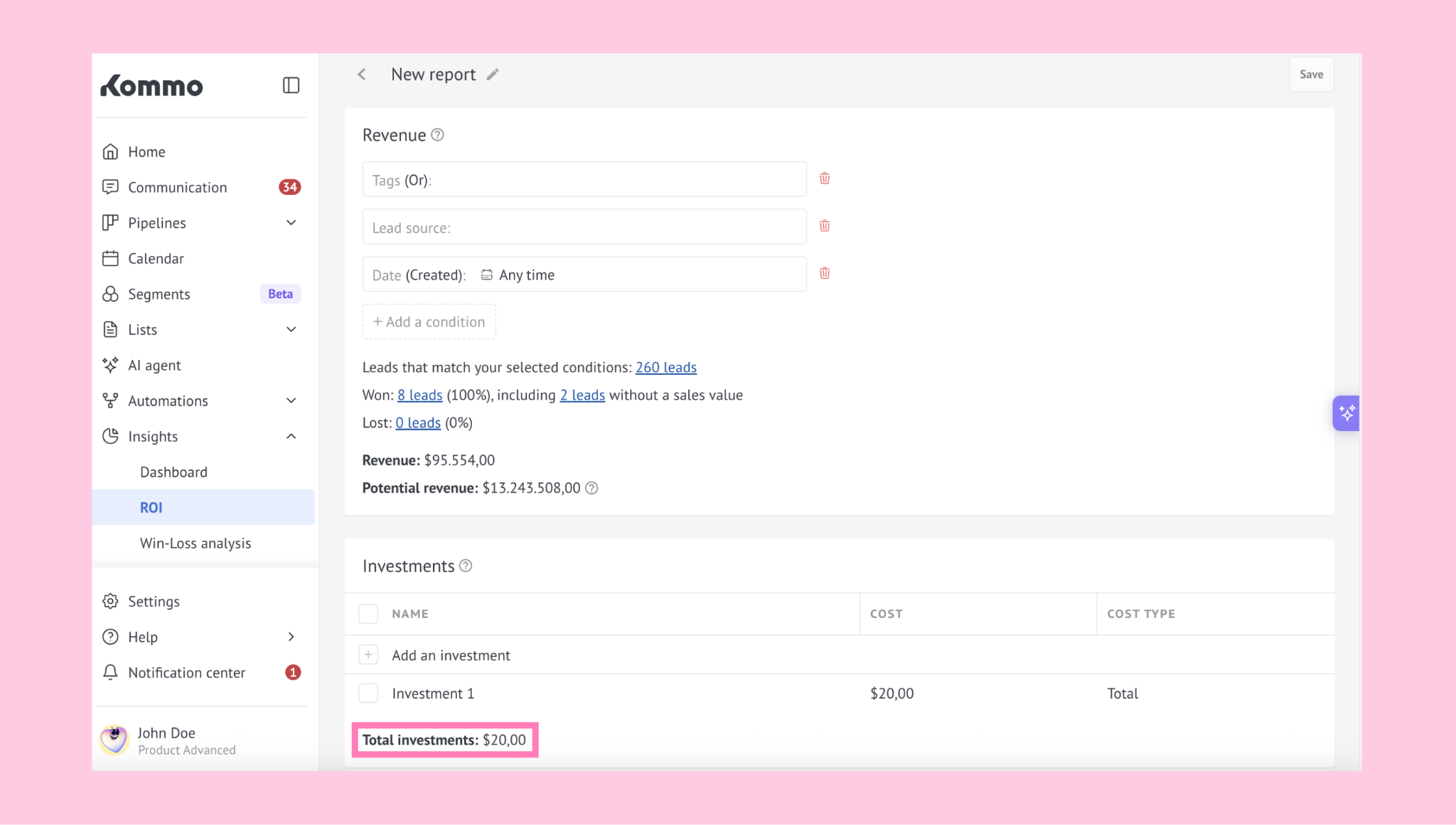Screen dimensions: 1456x825
Task: Delete the Lead source condition trash icon
Action: [825, 226]
